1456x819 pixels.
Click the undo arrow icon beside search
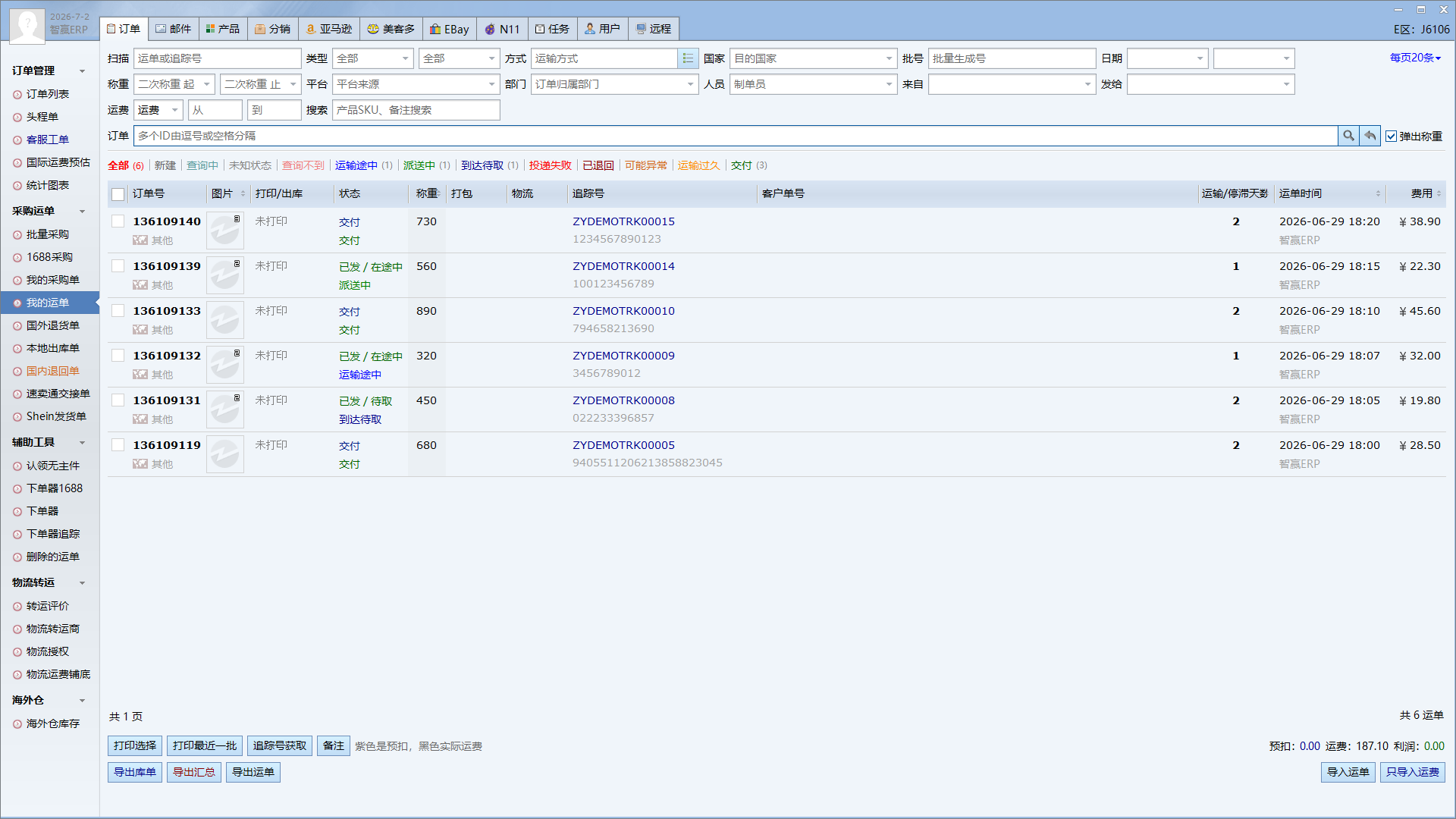[1370, 136]
